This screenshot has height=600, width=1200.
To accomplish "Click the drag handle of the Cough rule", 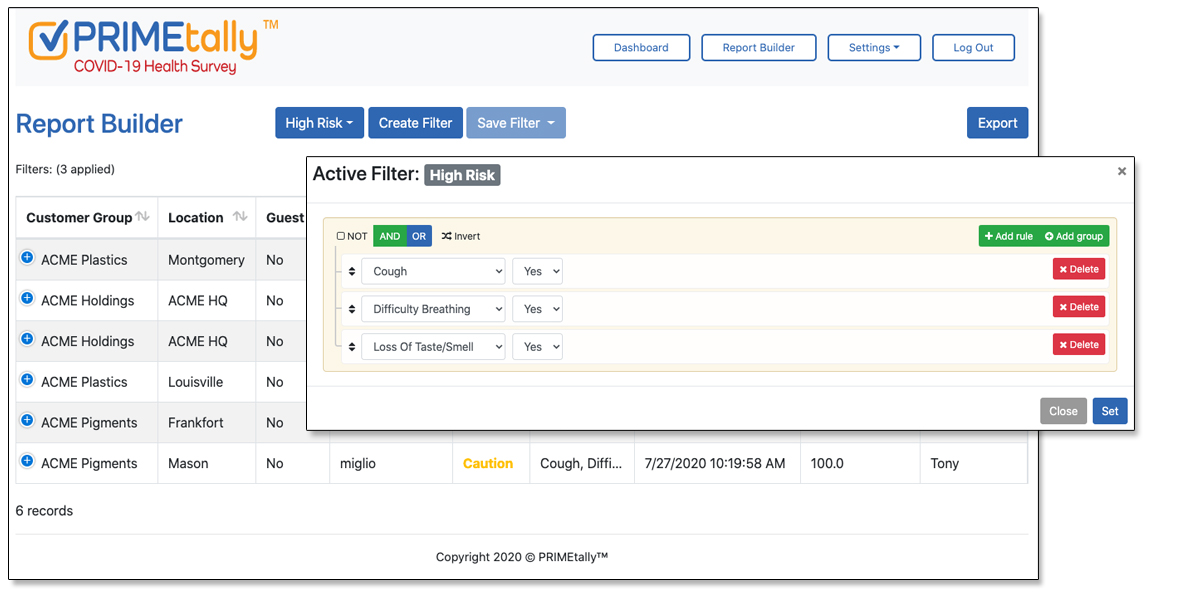I will [351, 271].
